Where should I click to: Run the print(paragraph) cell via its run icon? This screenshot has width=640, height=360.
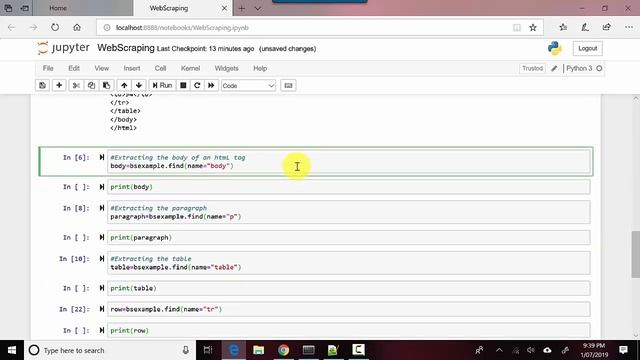pos(102,237)
